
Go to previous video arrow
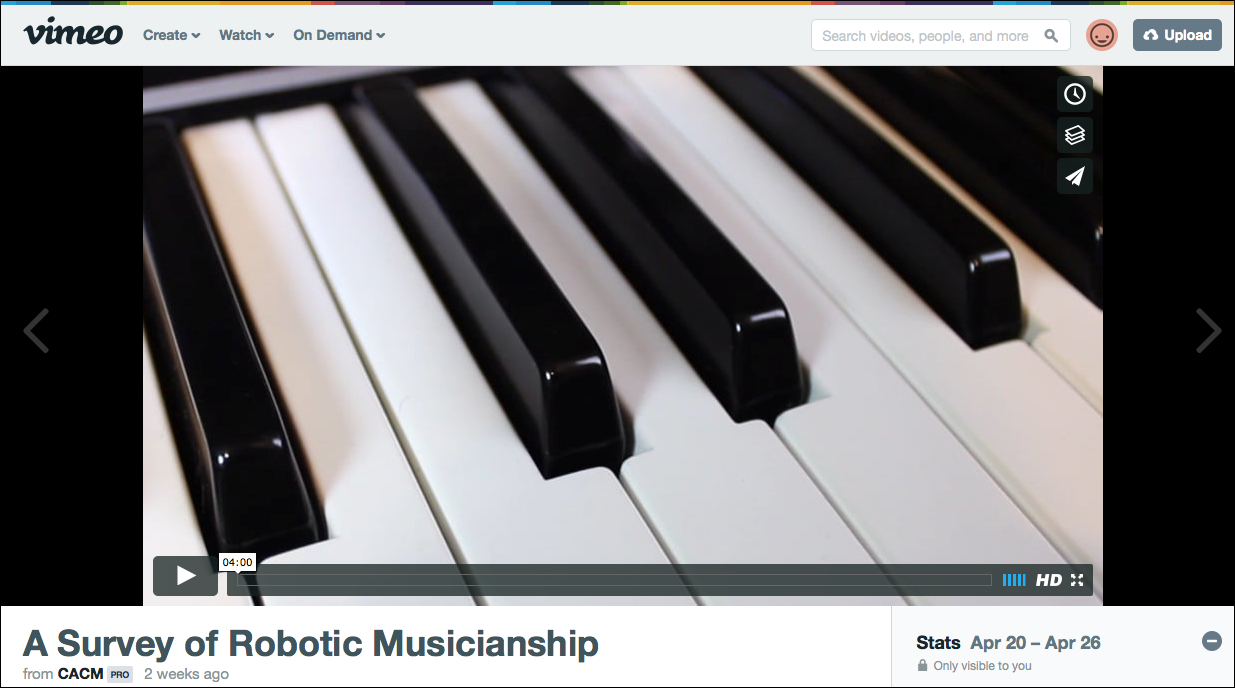tap(36, 330)
